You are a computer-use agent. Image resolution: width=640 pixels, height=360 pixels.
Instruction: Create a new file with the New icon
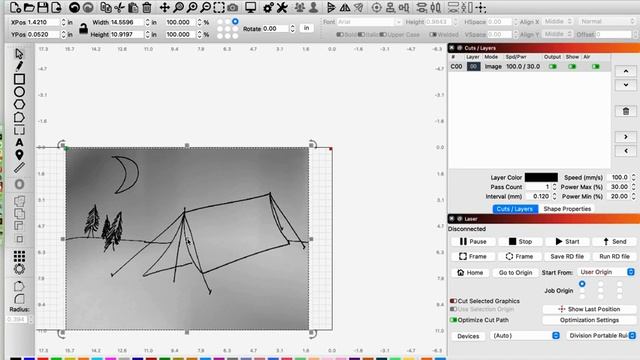[15, 7]
